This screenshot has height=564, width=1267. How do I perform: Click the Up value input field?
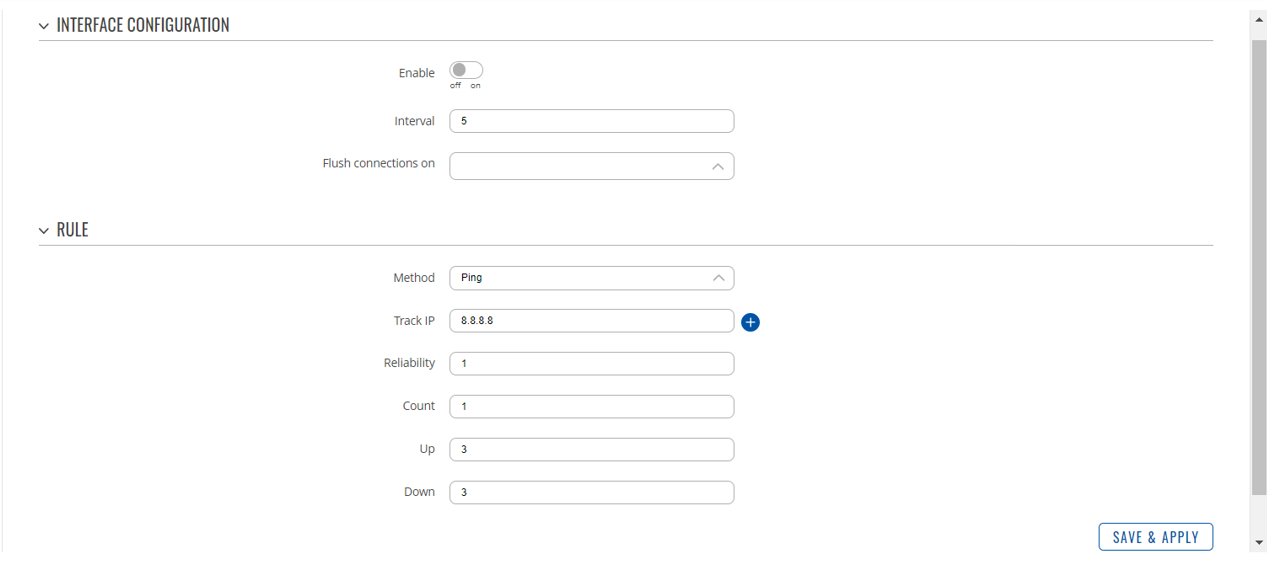[x=592, y=450]
